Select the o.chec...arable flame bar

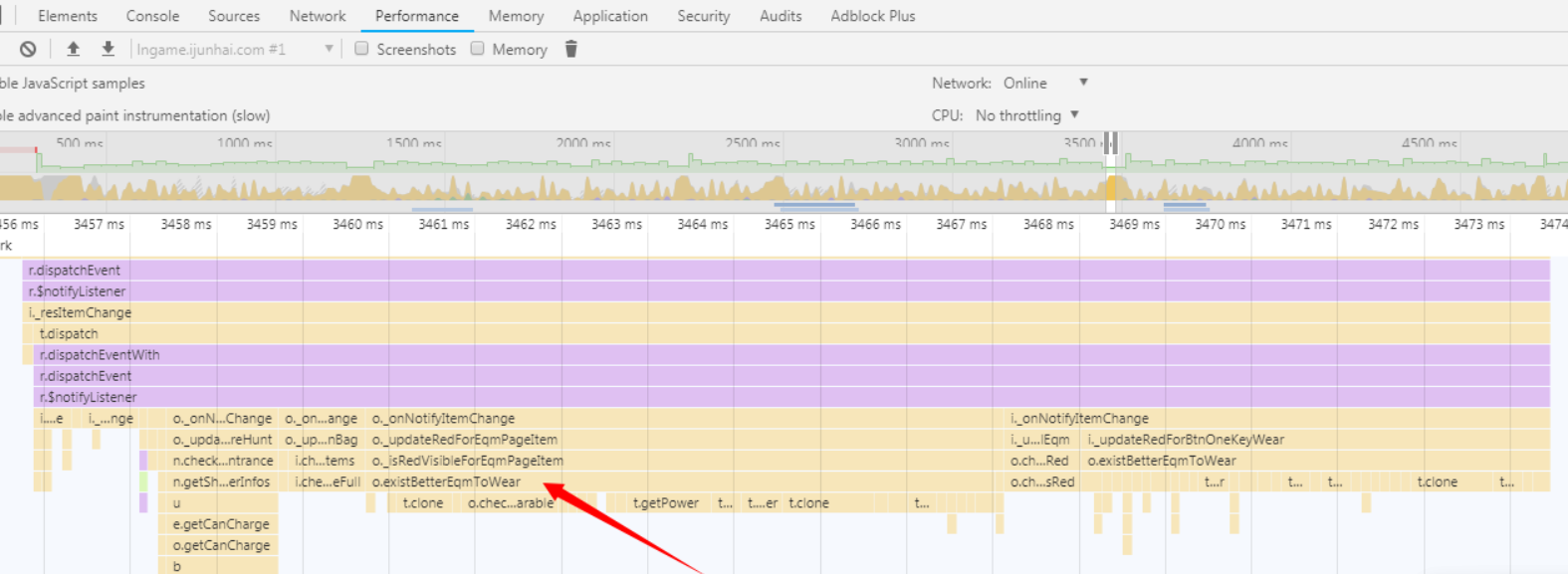tap(512, 503)
